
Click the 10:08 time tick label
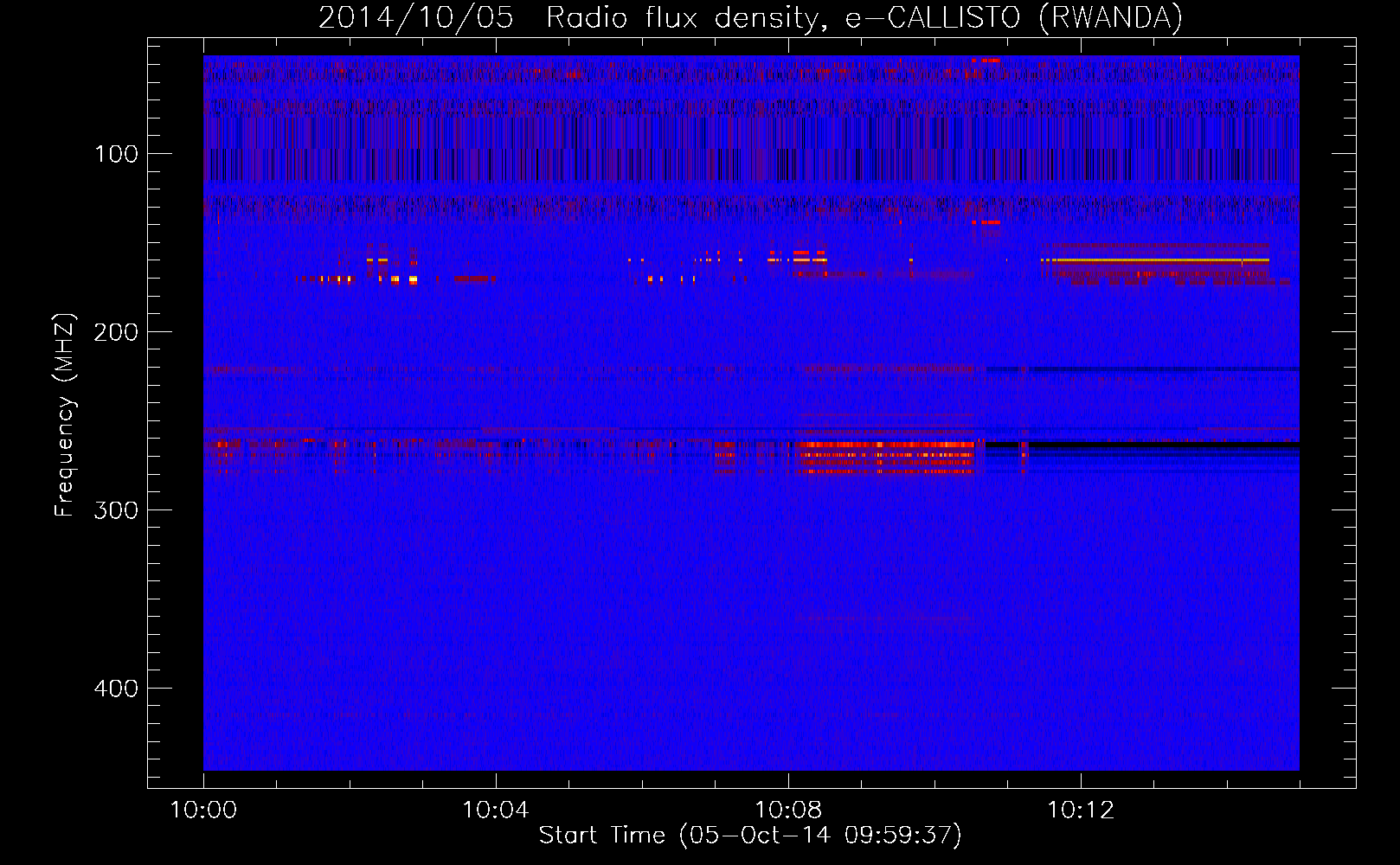[x=788, y=811]
